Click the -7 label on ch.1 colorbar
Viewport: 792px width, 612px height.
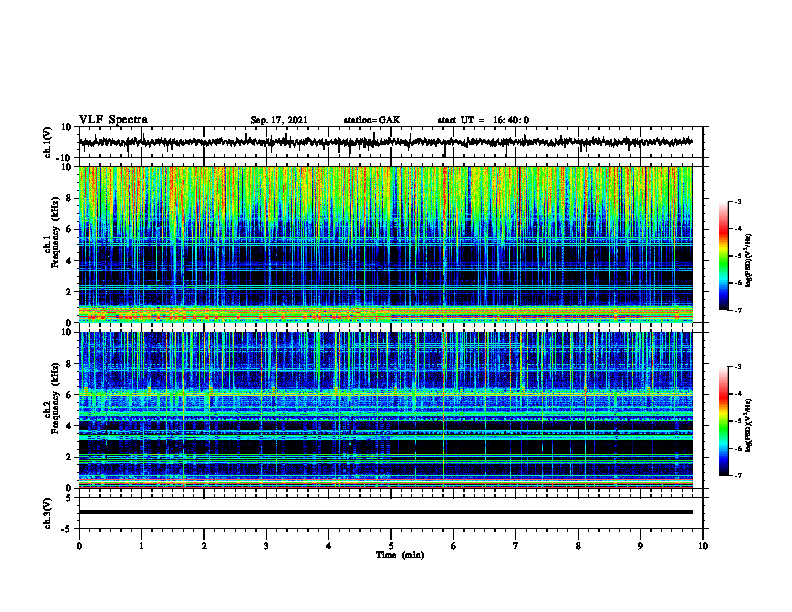737,310
